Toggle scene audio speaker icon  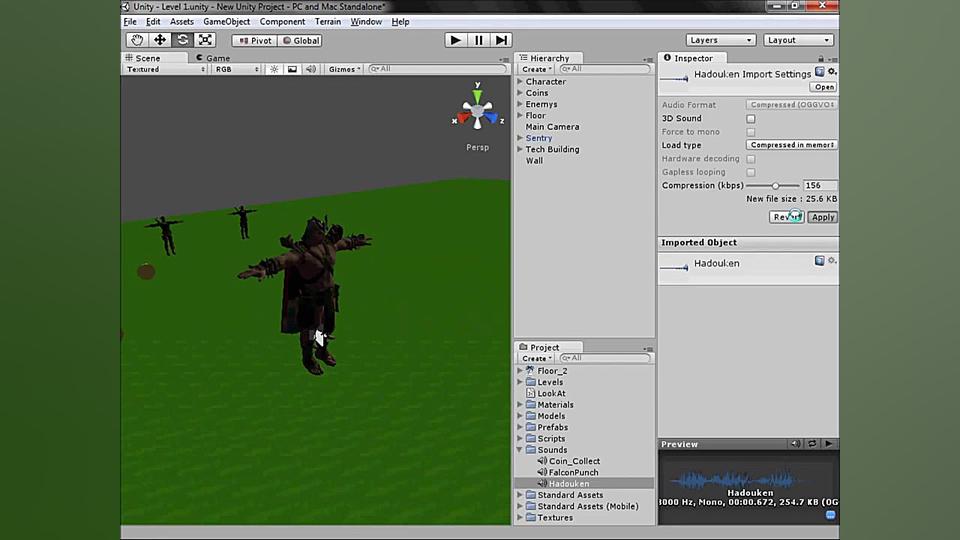click(310, 69)
